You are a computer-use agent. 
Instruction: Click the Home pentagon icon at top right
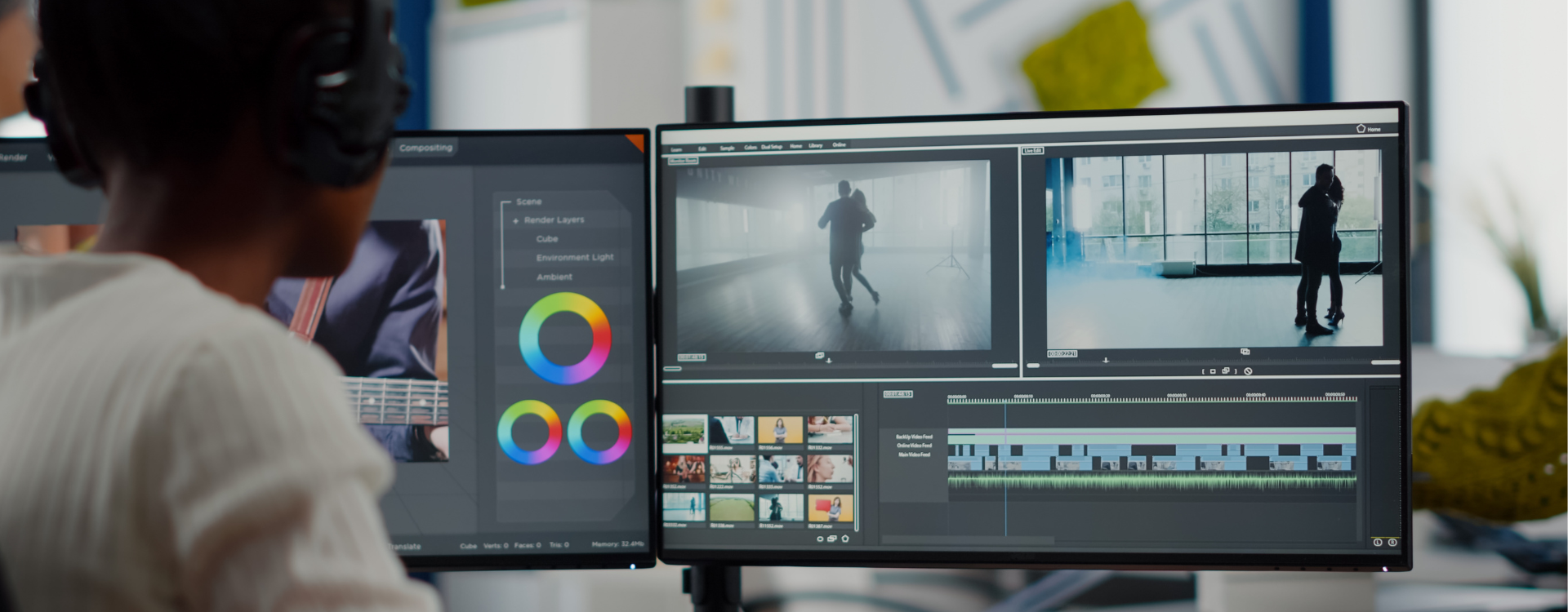click(x=1361, y=128)
